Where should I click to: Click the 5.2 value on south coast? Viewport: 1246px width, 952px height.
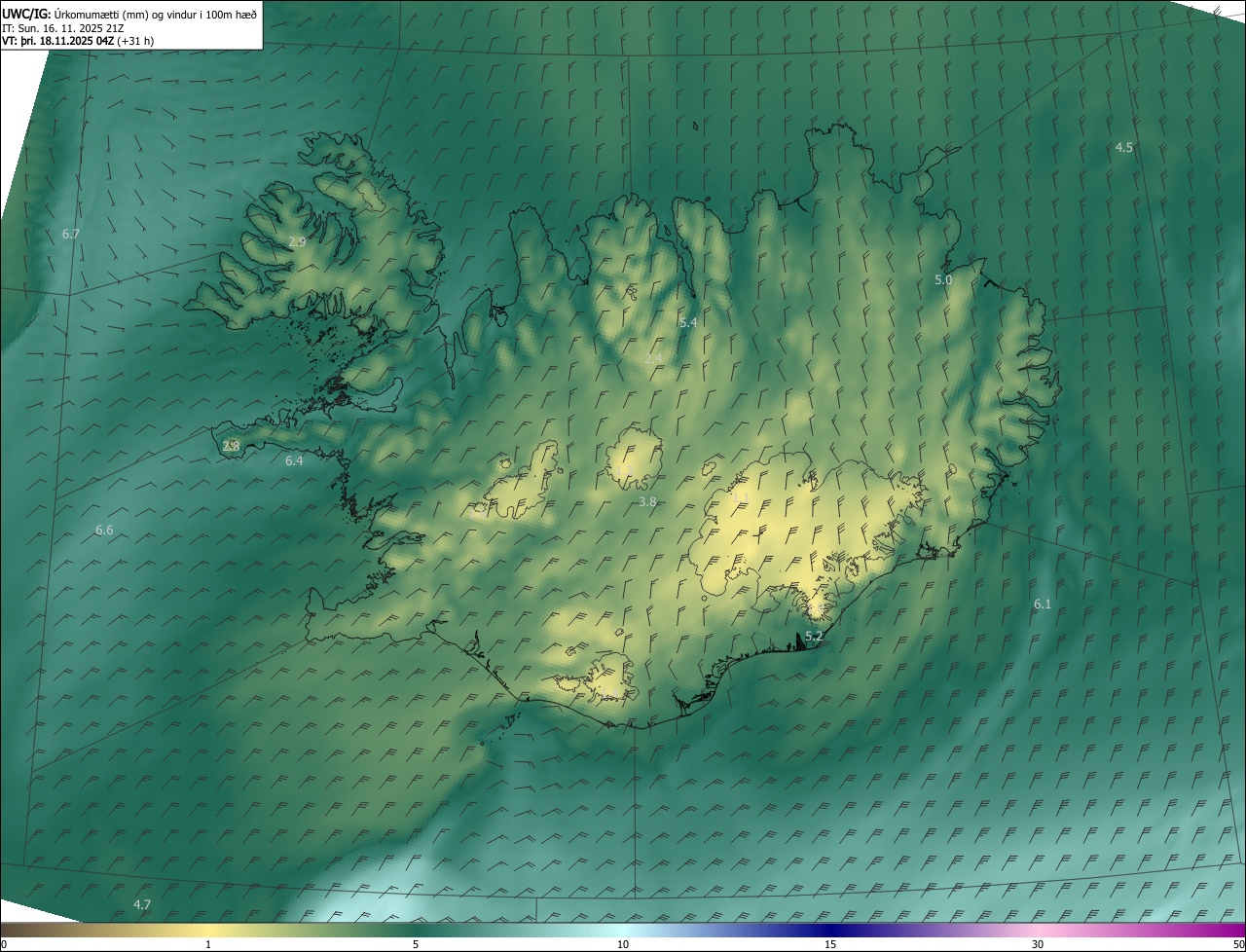(815, 637)
